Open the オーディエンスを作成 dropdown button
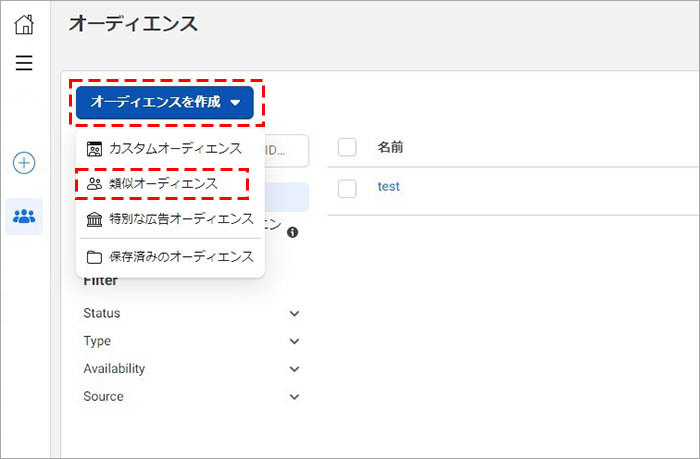700x459 pixels. (x=165, y=102)
